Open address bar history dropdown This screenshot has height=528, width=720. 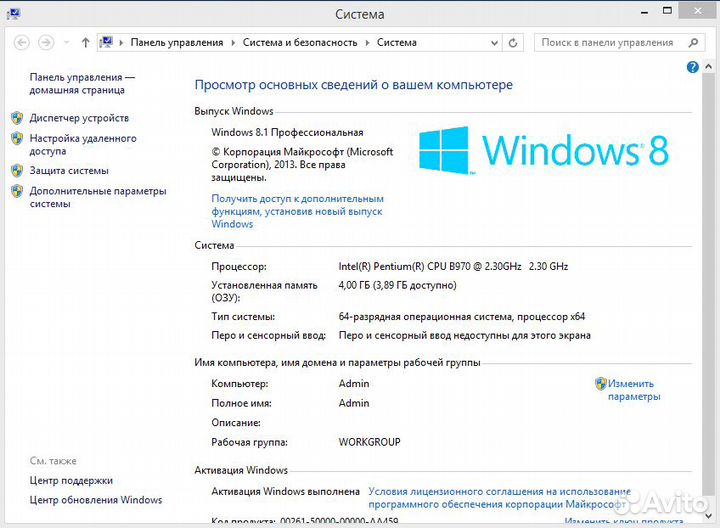click(x=494, y=43)
